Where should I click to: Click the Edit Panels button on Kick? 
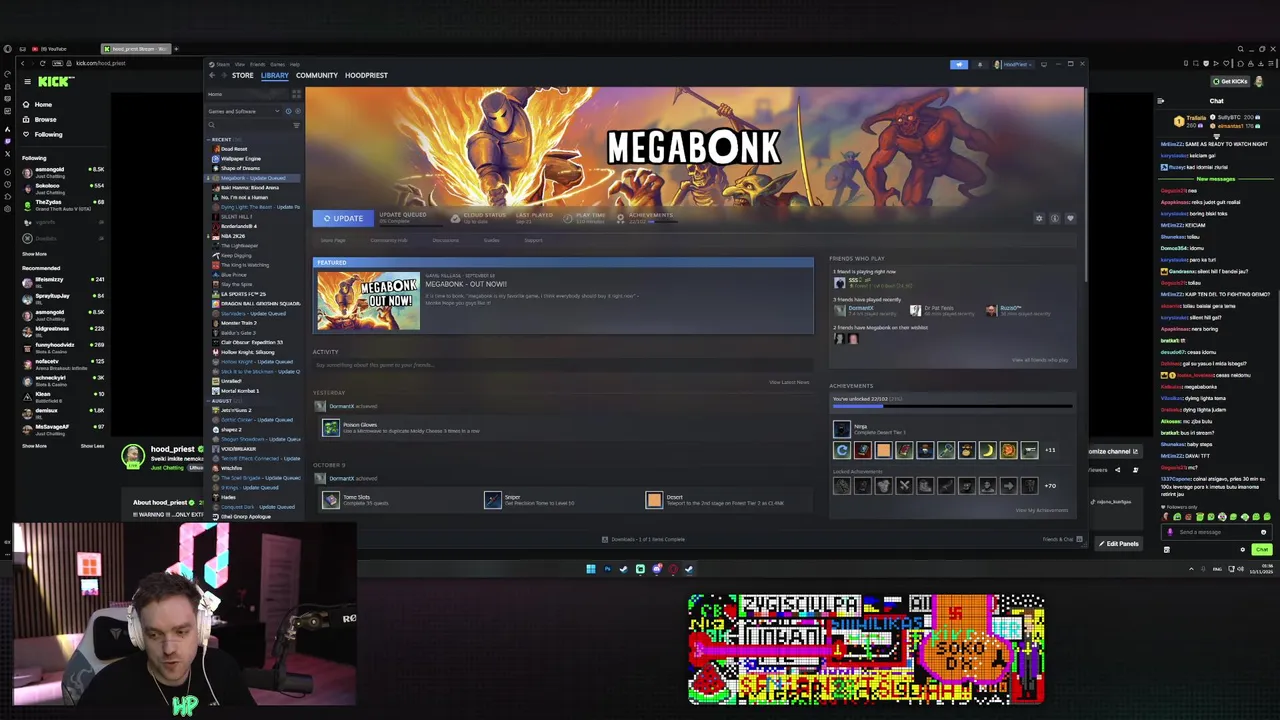[1118, 544]
